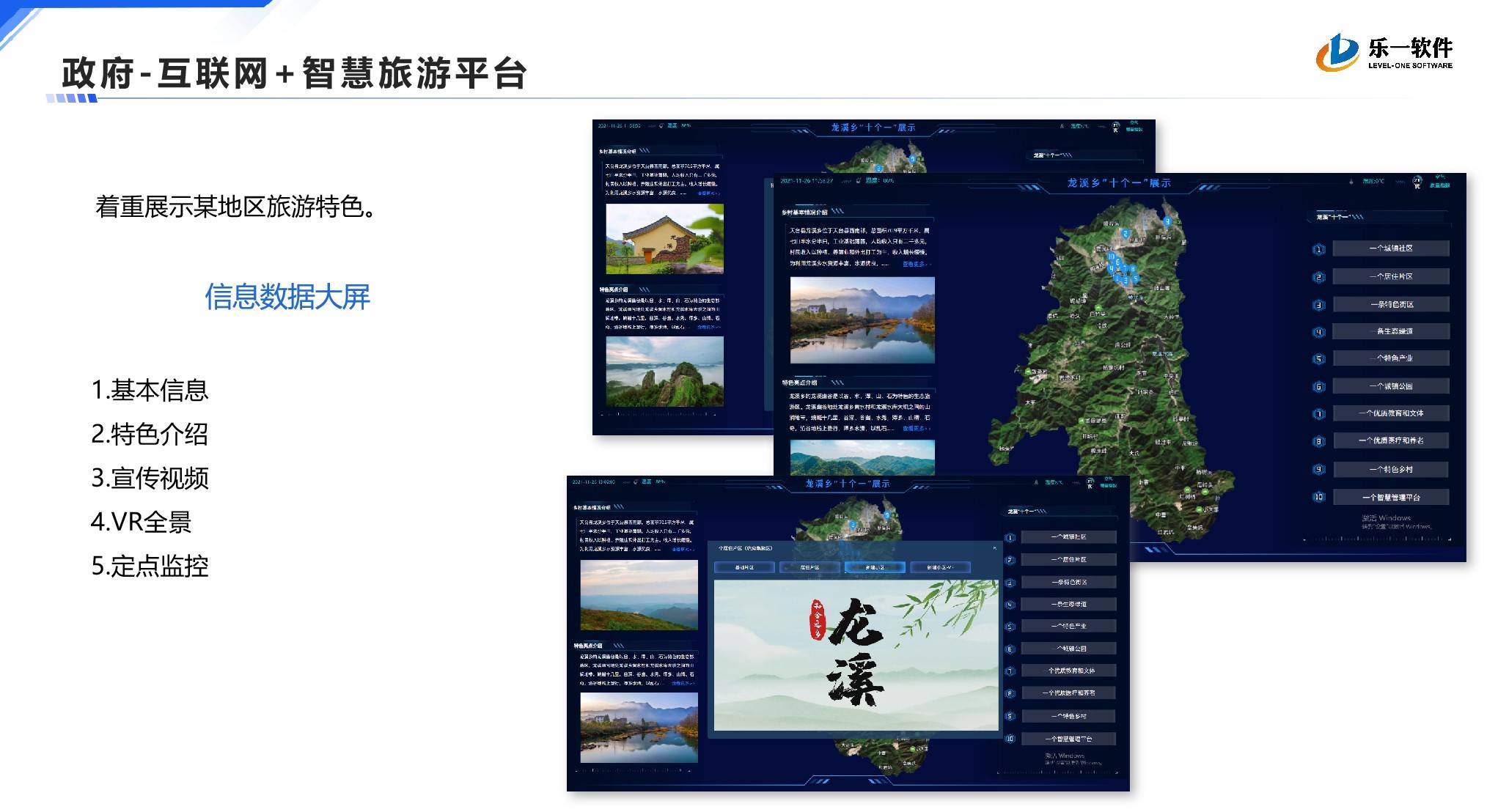Image resolution: width=1487 pixels, height=812 pixels.
Task: Open 一个特色乡村 in bottom dashboard
Action: coord(1068,716)
